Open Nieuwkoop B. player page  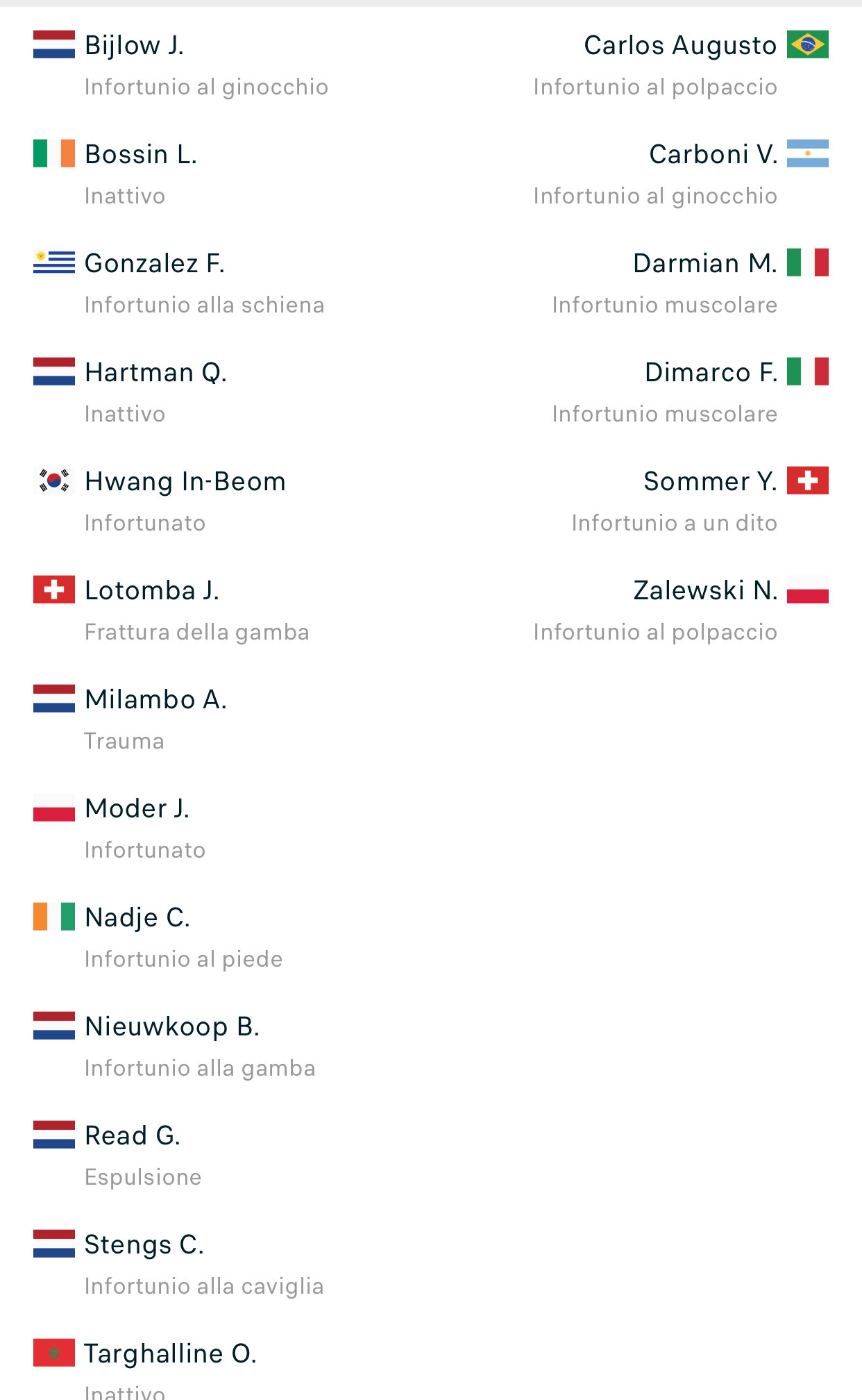(172, 1026)
